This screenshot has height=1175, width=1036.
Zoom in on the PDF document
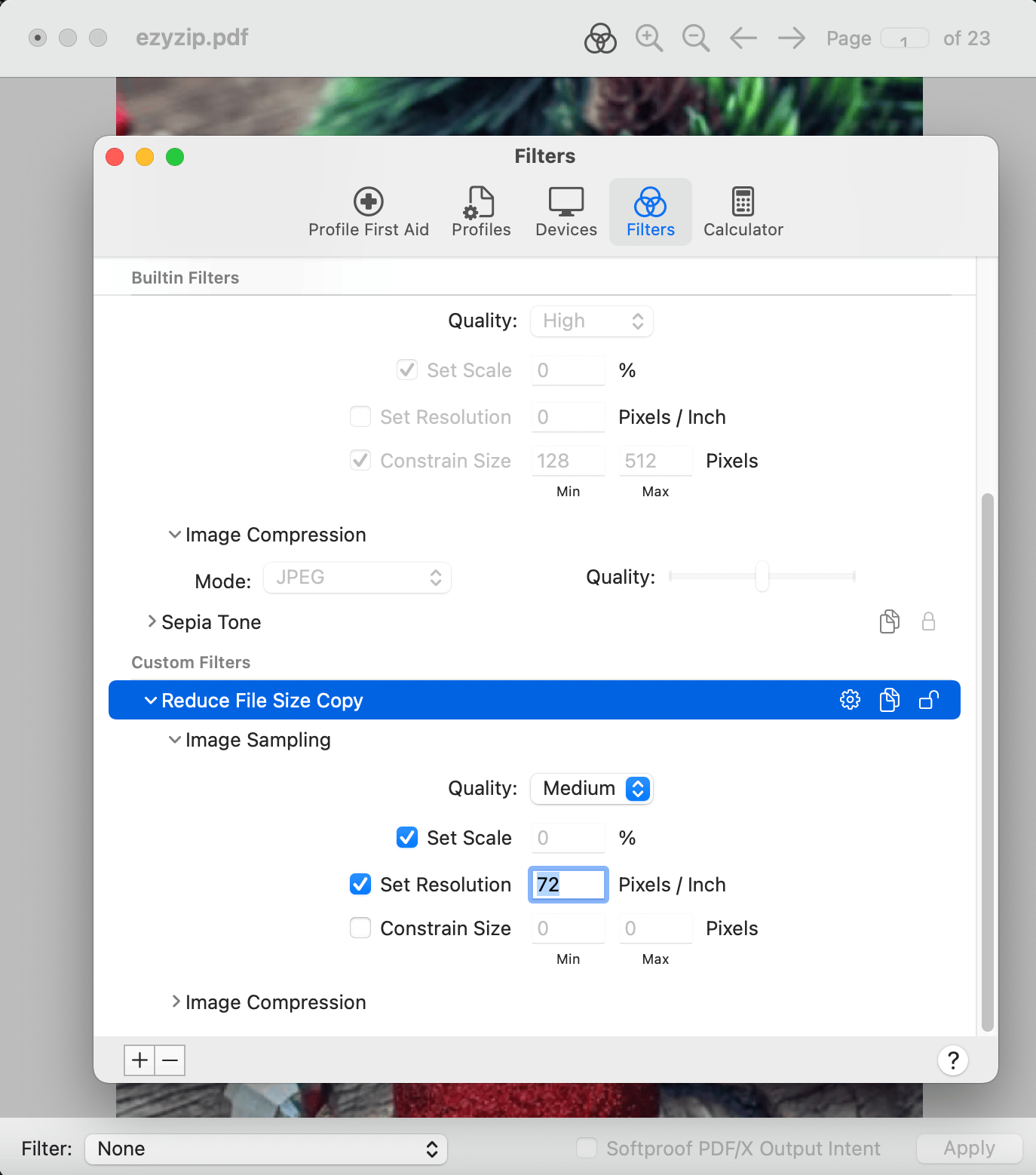[648, 38]
